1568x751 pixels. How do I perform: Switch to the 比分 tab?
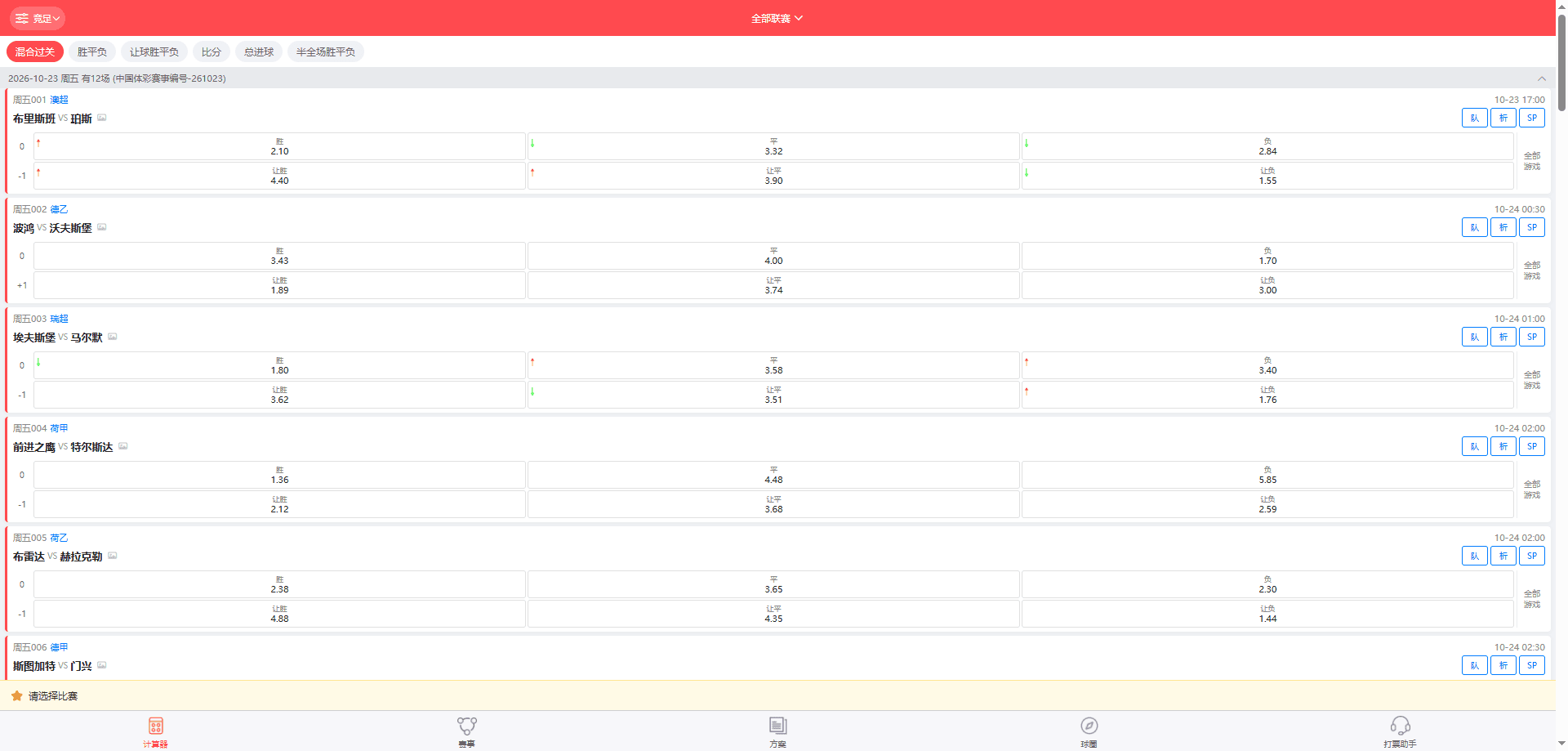pos(212,51)
